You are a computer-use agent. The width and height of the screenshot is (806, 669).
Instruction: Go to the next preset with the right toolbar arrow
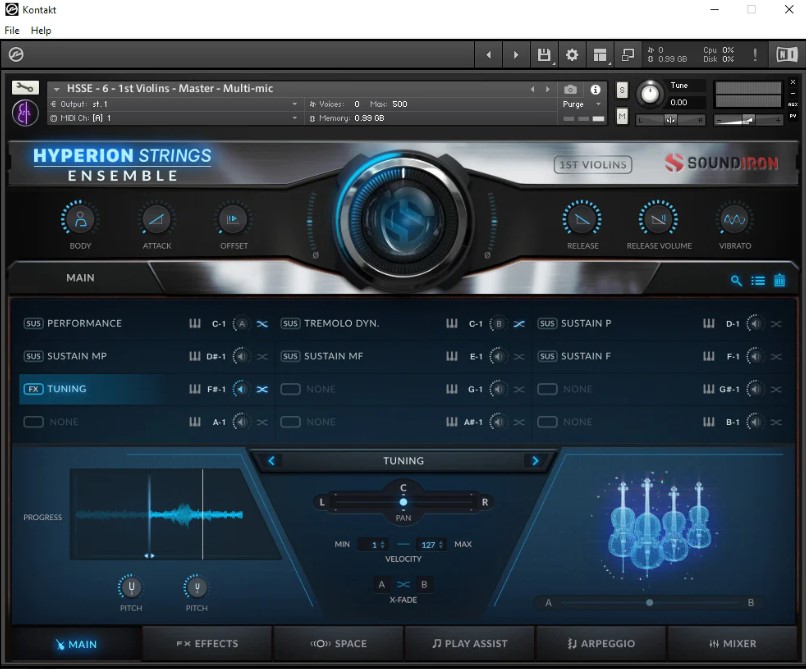pyautogui.click(x=516, y=55)
